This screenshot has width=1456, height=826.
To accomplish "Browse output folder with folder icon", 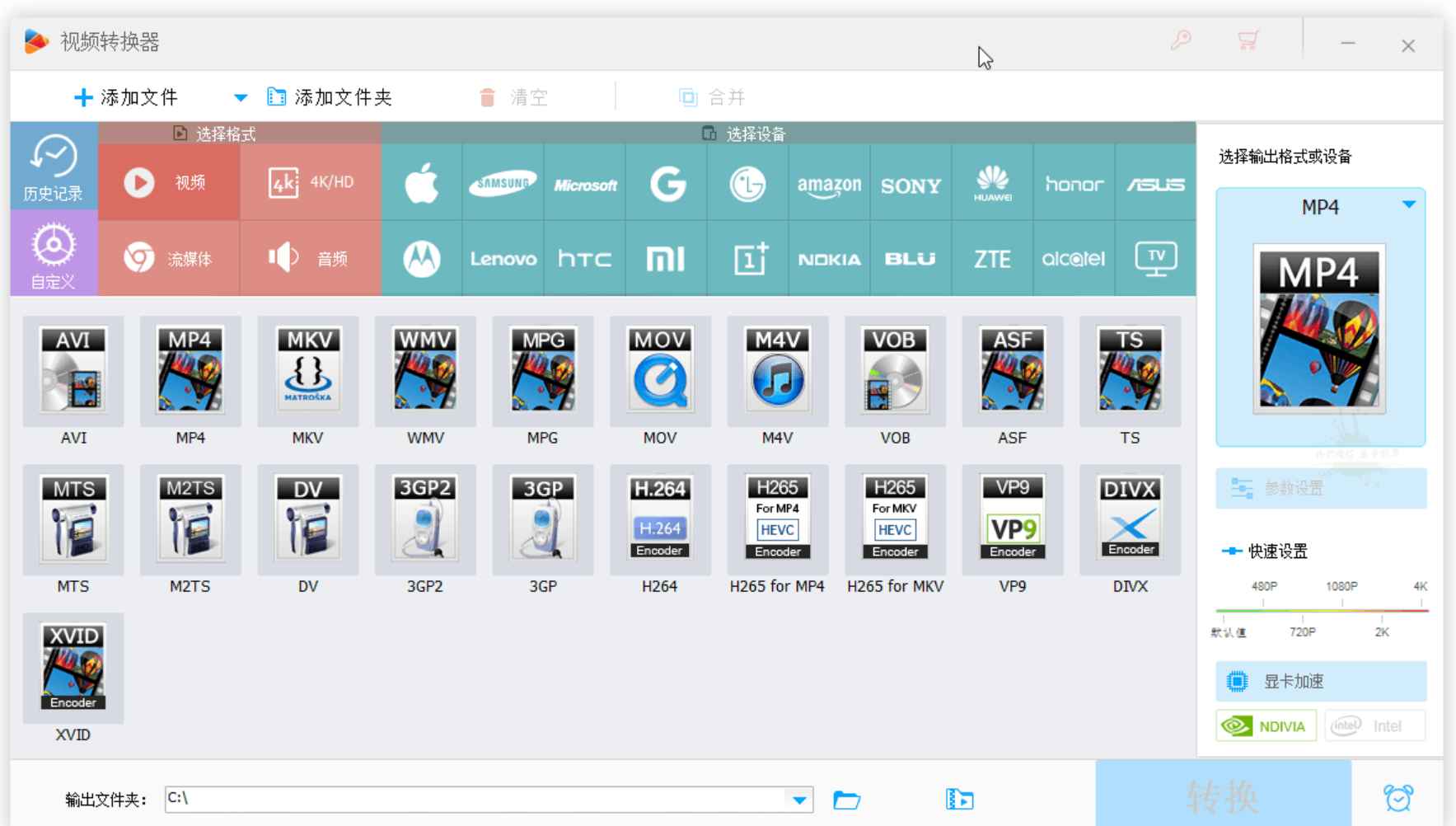I will point(846,799).
